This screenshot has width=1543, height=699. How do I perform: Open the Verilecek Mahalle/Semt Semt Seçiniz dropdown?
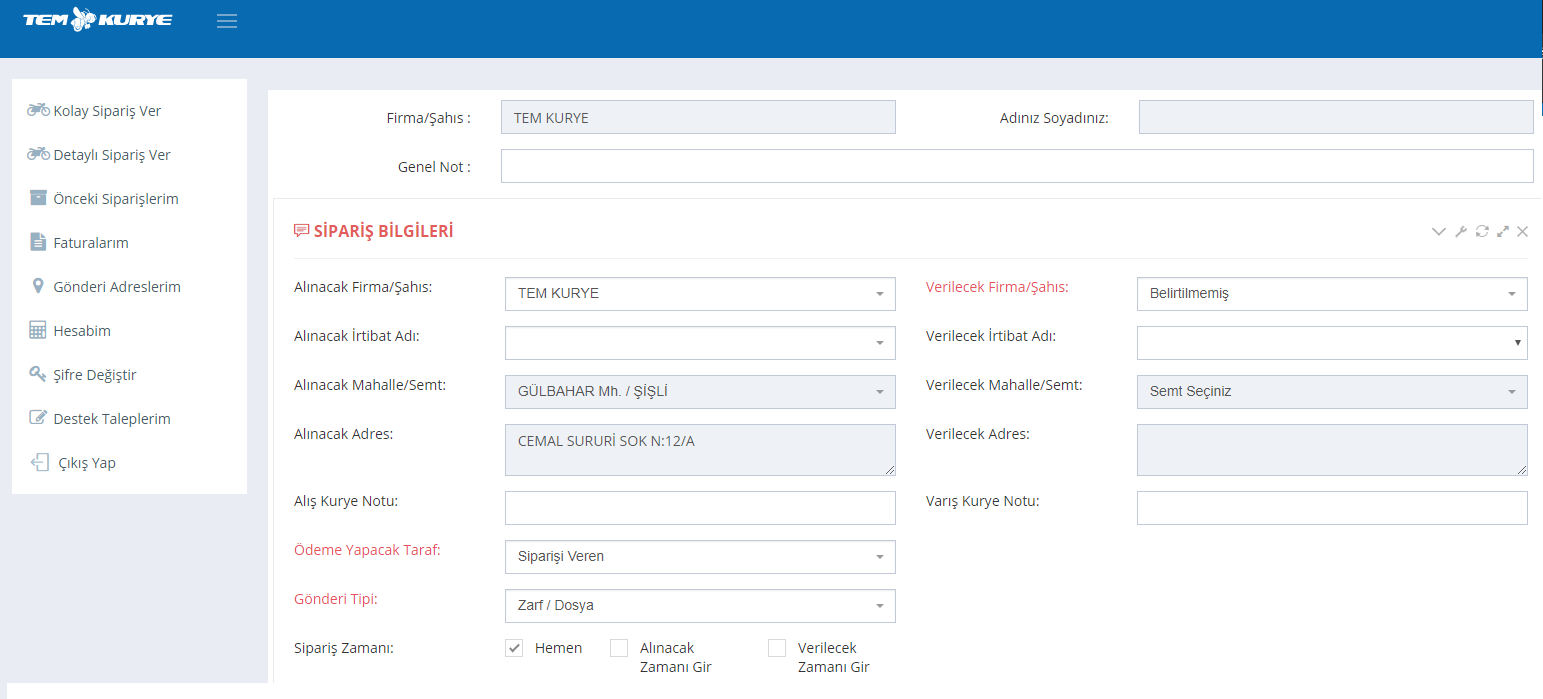1332,392
